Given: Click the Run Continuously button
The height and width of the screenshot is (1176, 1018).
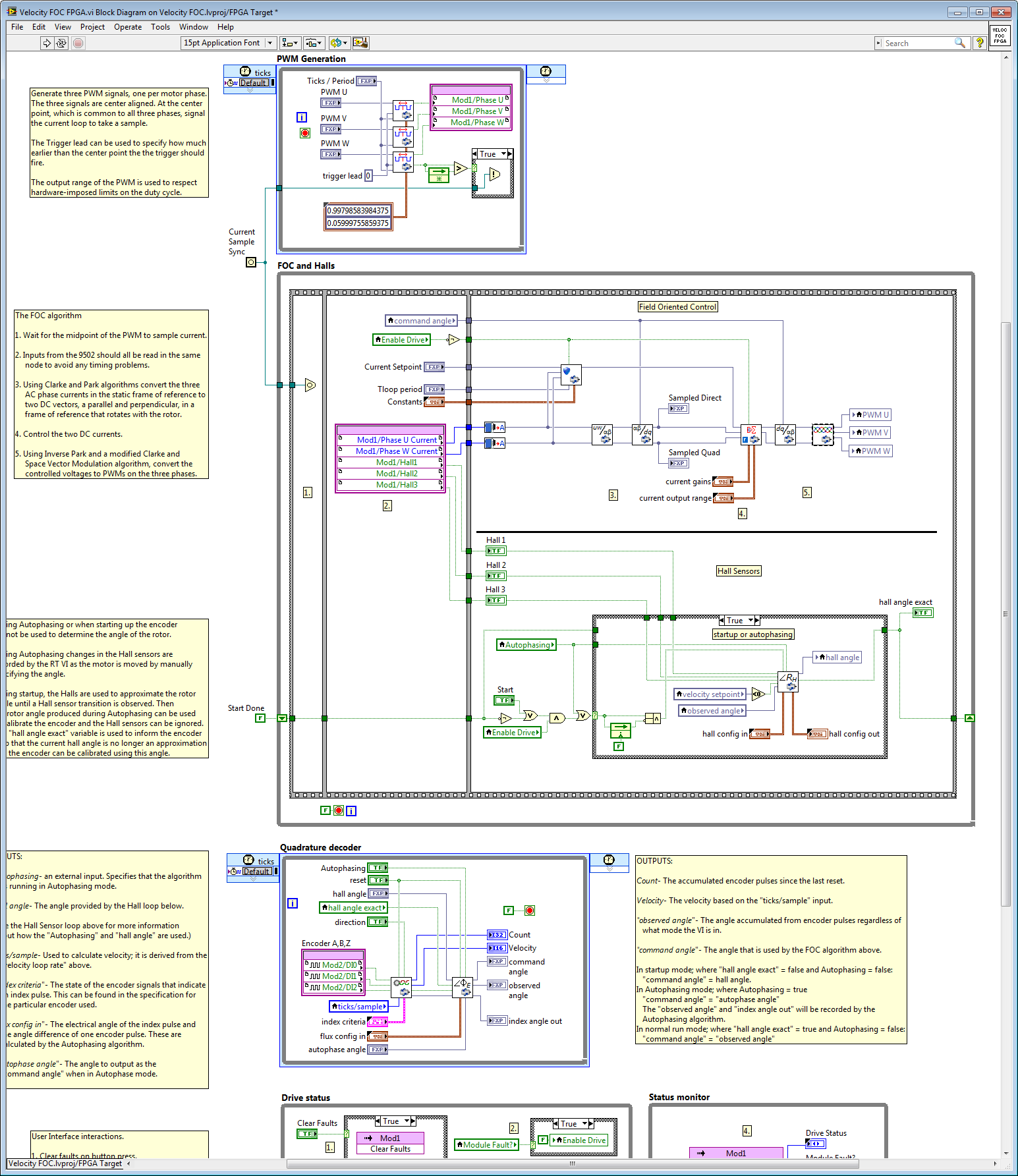Looking at the screenshot, I should [61, 43].
